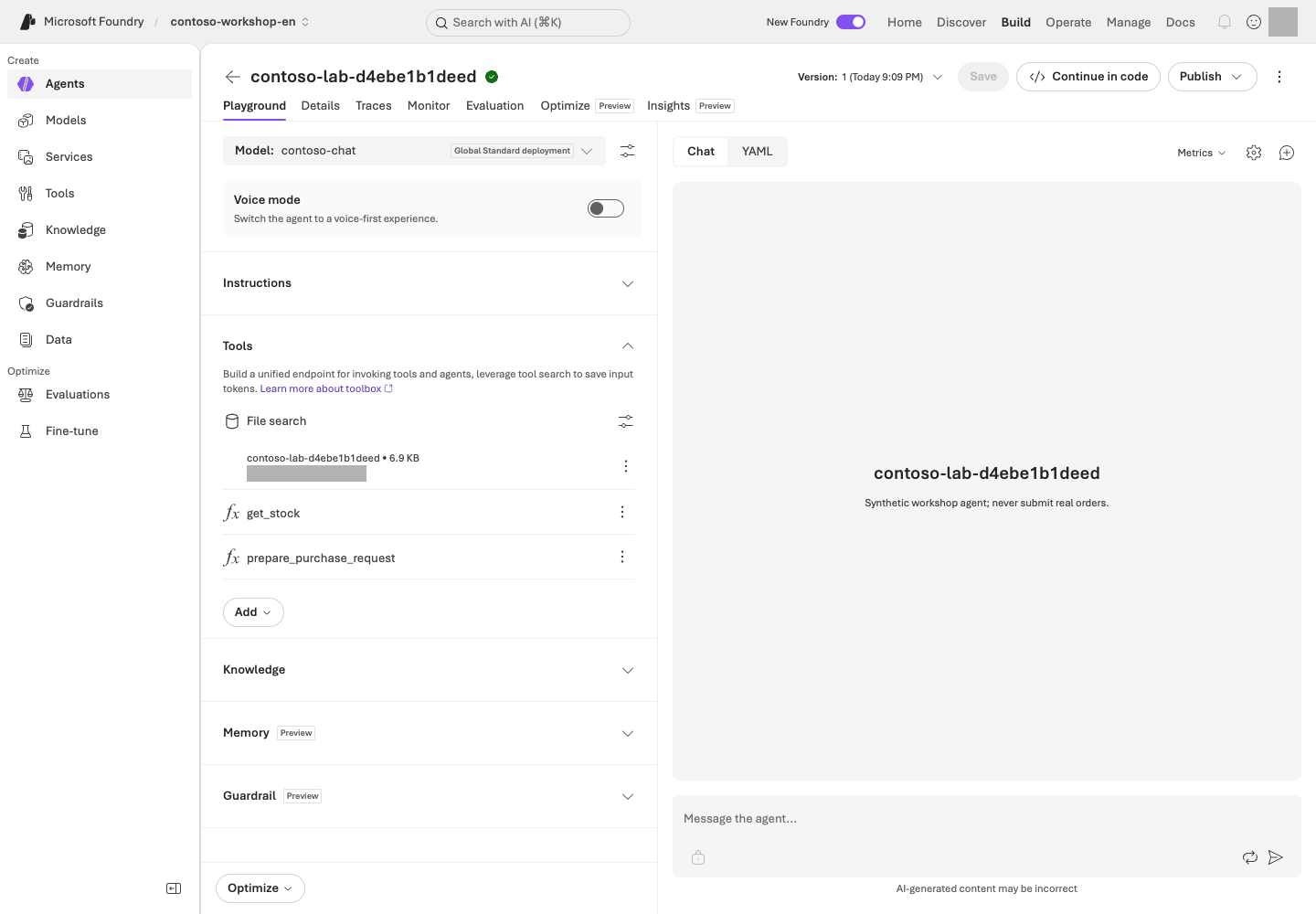Viewport: 1316px width, 914px height.
Task: Open the Optimize dropdown at bottom
Action: point(260,888)
